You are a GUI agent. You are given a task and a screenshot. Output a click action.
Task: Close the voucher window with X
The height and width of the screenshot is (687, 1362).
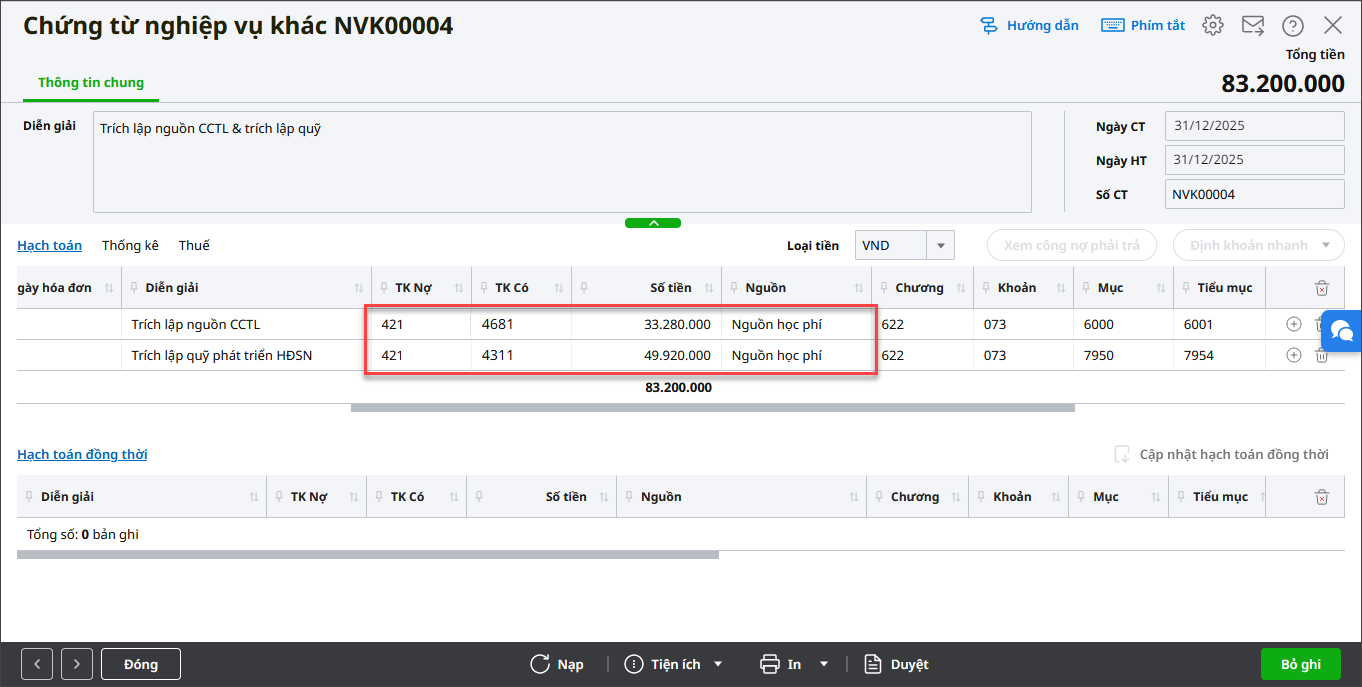tap(1333, 26)
